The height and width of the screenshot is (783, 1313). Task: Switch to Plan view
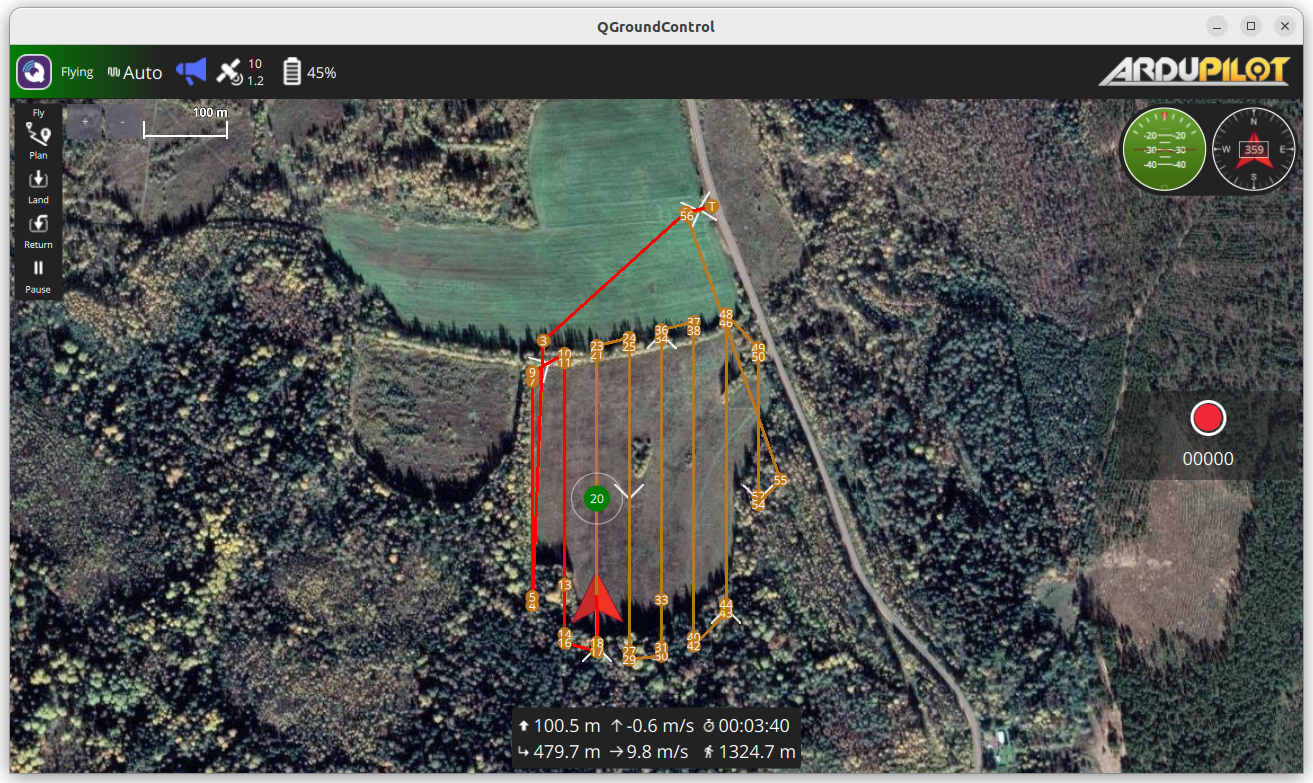point(38,141)
